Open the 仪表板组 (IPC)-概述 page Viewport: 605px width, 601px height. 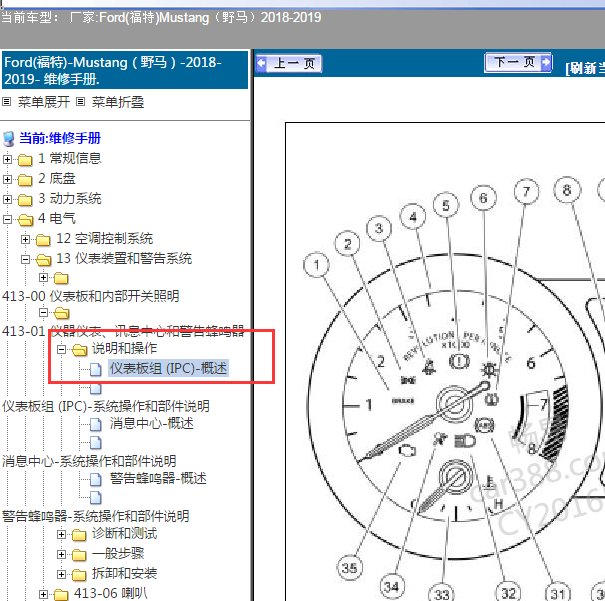coord(168,368)
